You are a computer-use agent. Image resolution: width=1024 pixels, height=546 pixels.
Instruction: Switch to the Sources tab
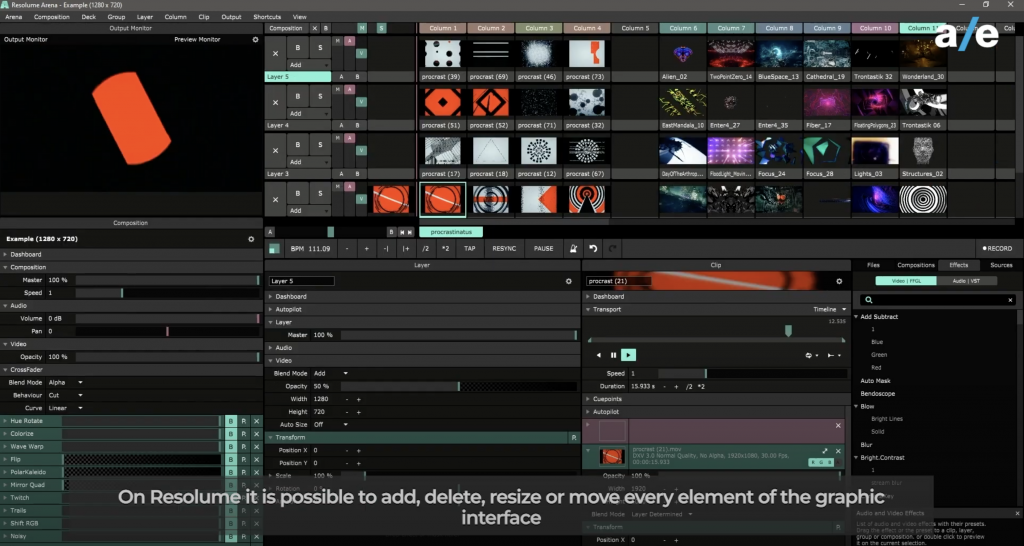tap(1000, 265)
